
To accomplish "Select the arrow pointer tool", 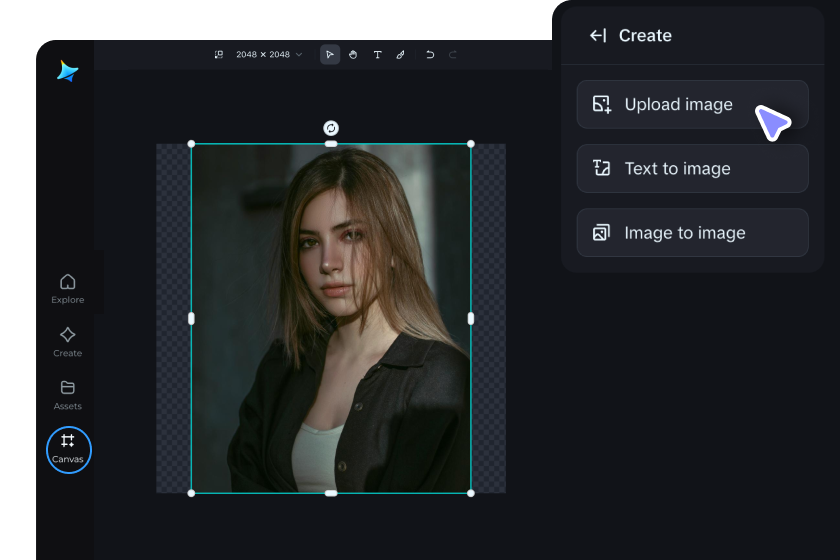I will 330,54.
